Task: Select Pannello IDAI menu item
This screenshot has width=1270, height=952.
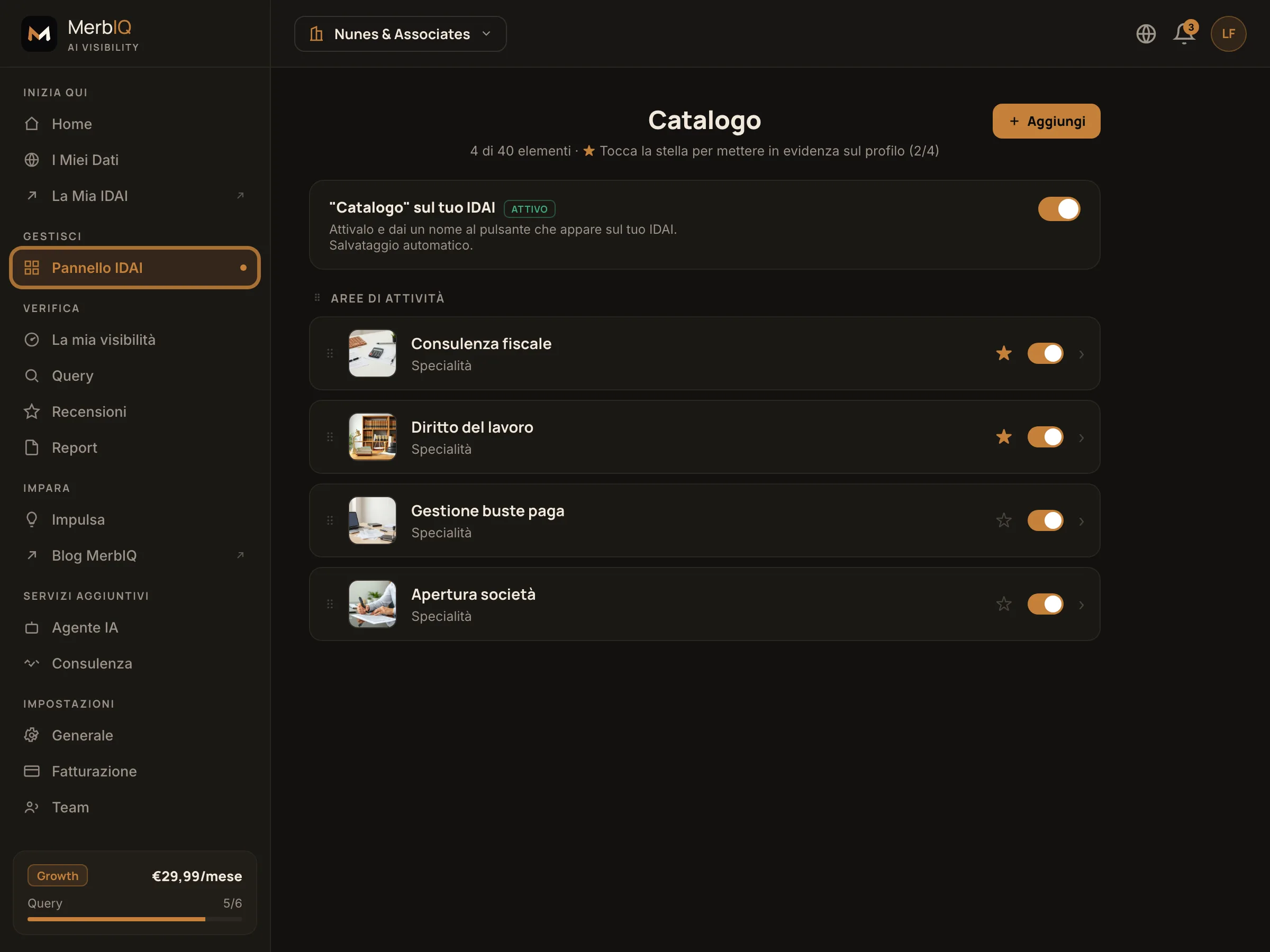Action: [x=135, y=268]
